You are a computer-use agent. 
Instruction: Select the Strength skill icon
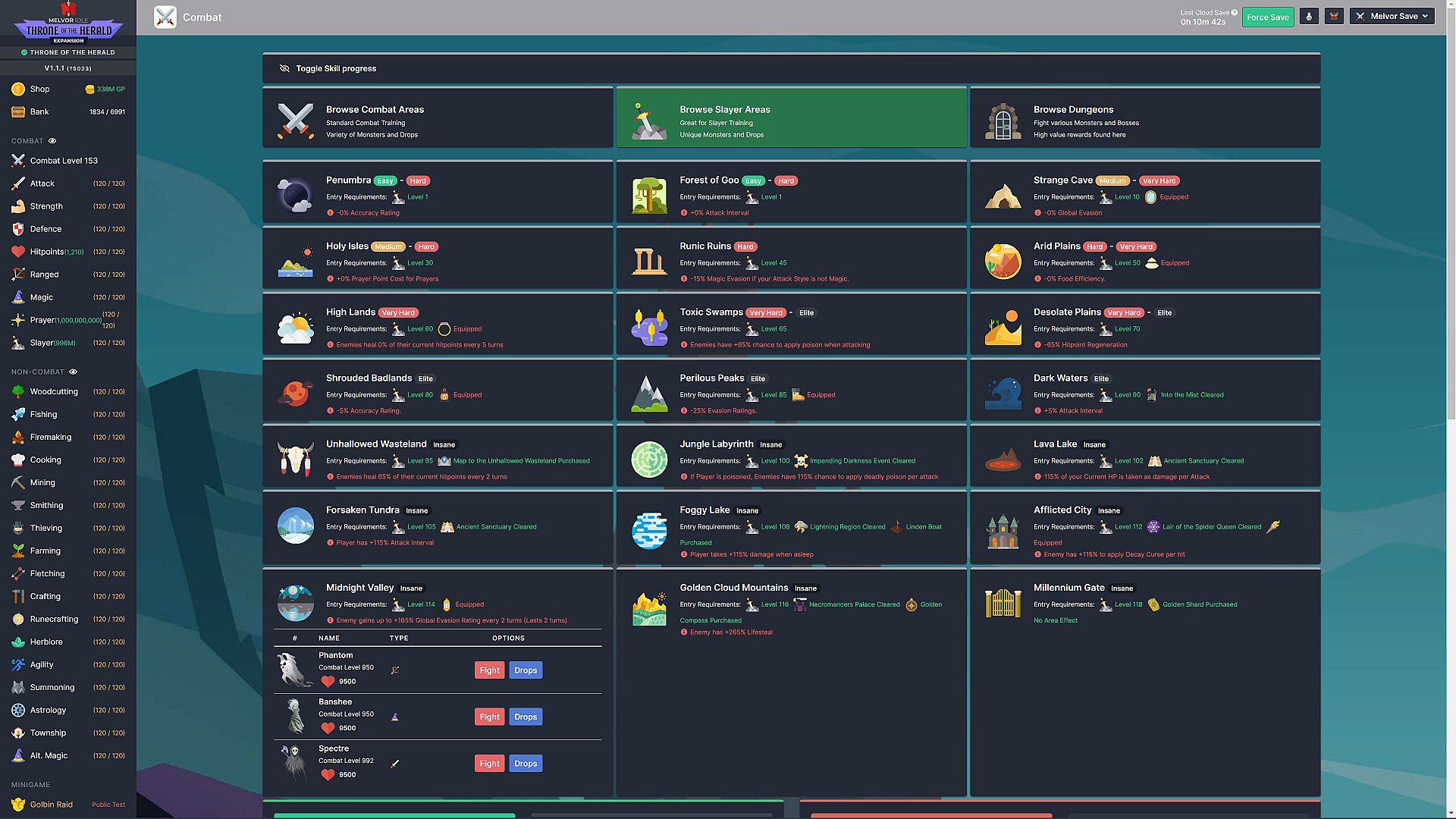[x=18, y=206]
